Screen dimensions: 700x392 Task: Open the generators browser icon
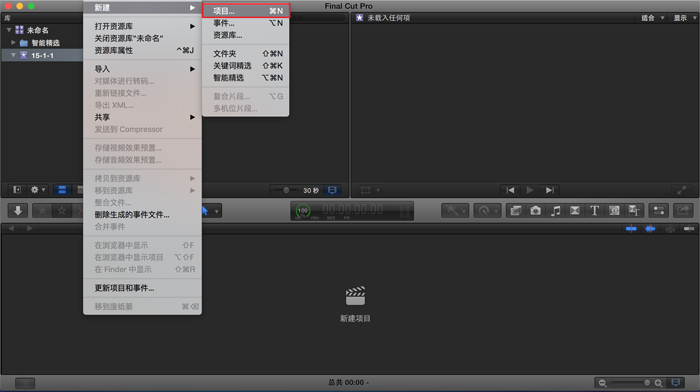(x=614, y=211)
